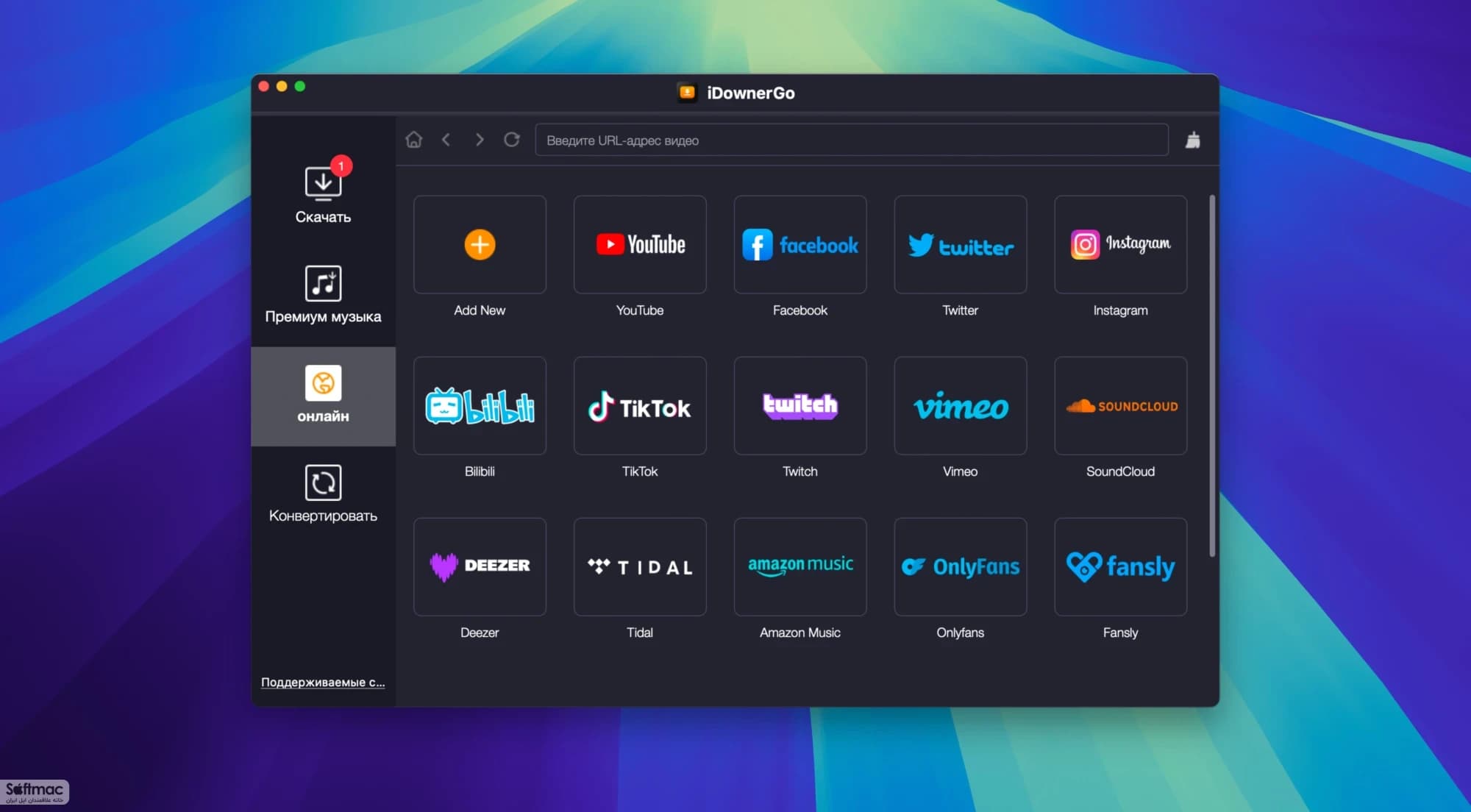
Task: Open the Facebook site tile
Action: click(800, 244)
